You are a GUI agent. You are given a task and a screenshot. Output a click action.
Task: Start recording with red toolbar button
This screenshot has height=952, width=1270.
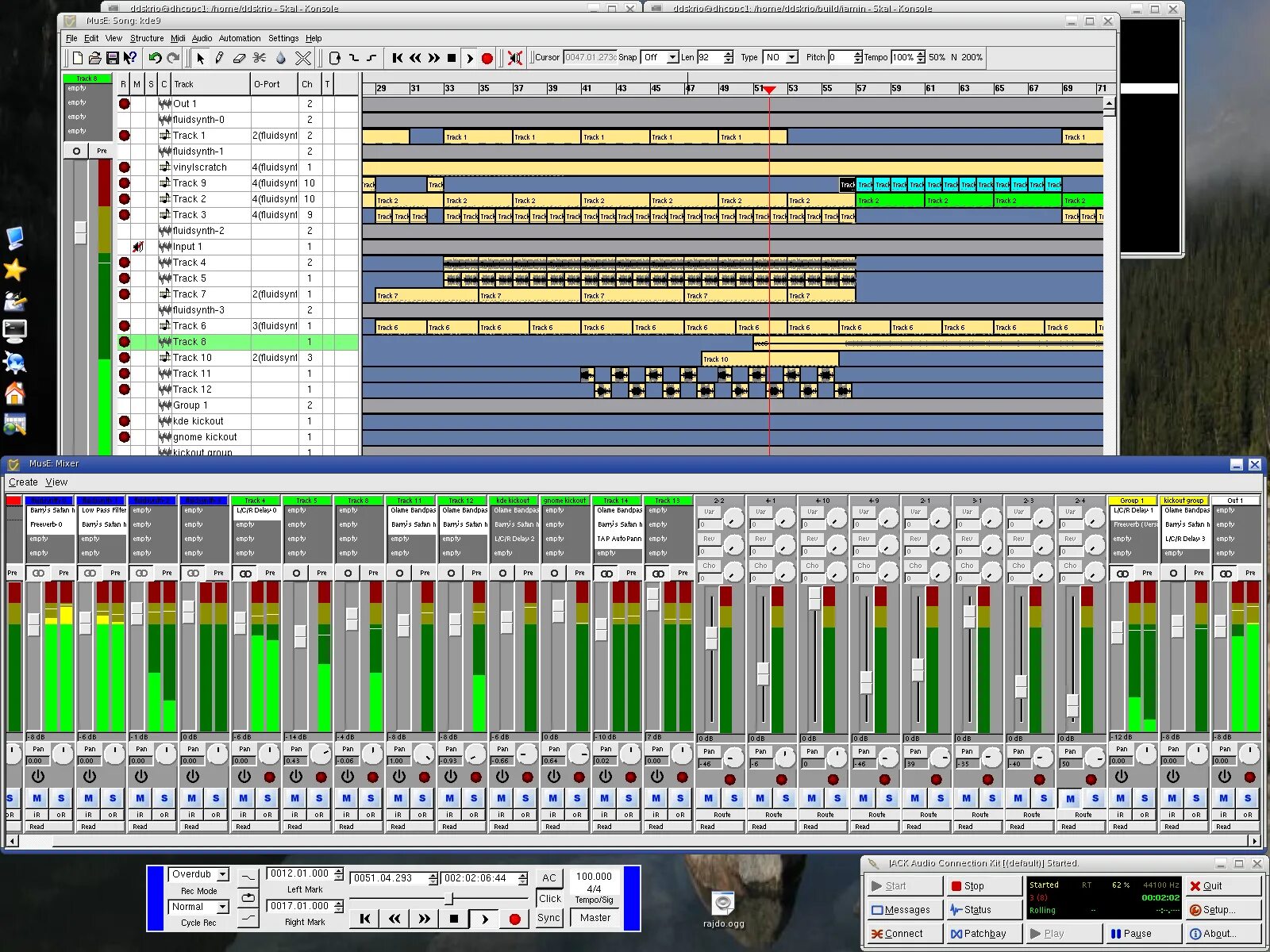487,58
